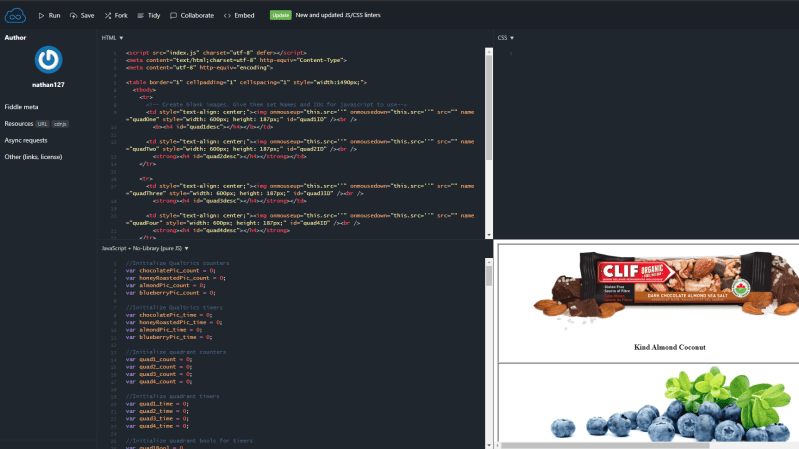Open the JavaScript + No-Library dropdown
This screenshot has height=449, width=799.
click(x=146, y=247)
